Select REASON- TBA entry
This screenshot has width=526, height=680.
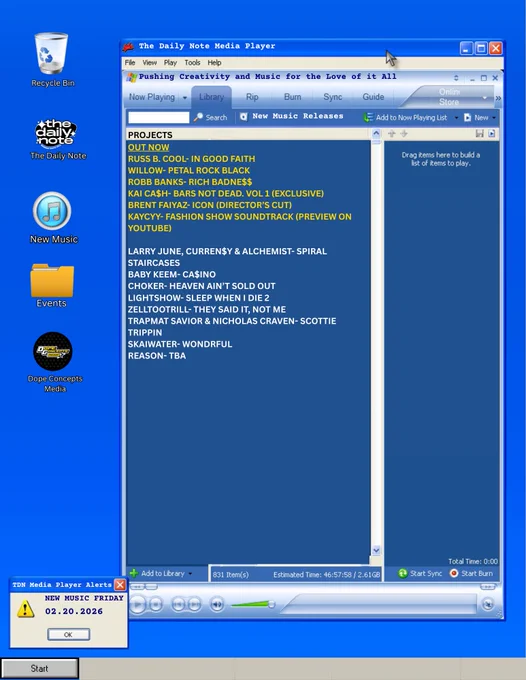pos(157,356)
